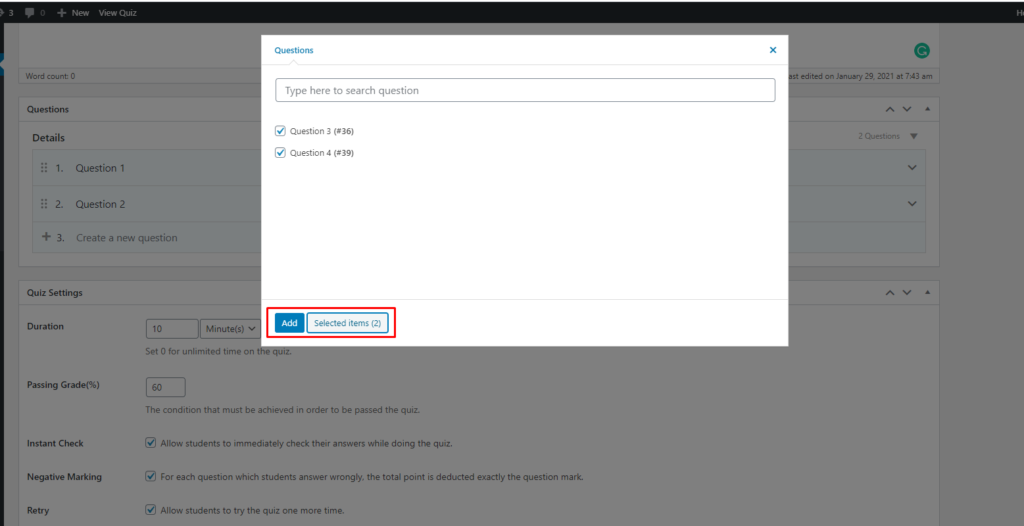Click the plus icon beside Create a new question
This screenshot has width=1024, height=526.
click(46, 238)
